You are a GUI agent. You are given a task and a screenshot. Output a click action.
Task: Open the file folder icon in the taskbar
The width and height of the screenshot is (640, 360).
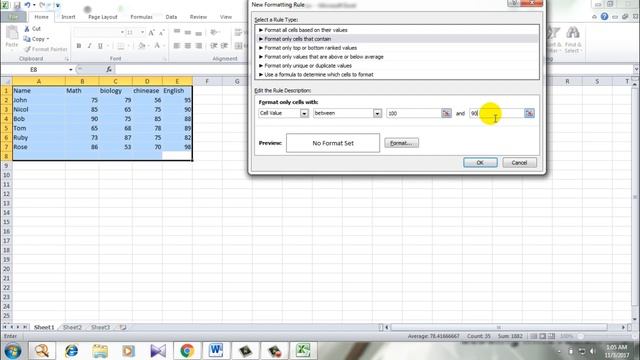pyautogui.click(x=100, y=351)
